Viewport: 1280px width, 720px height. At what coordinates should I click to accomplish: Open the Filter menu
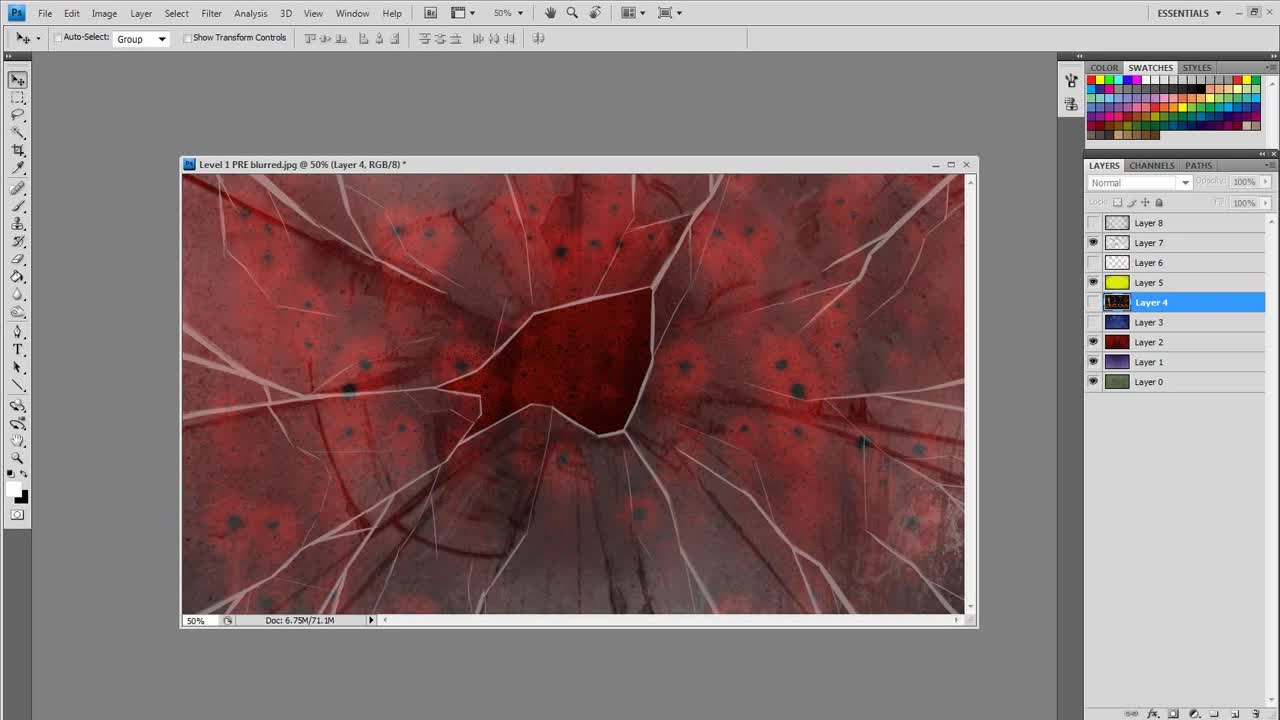tap(211, 13)
